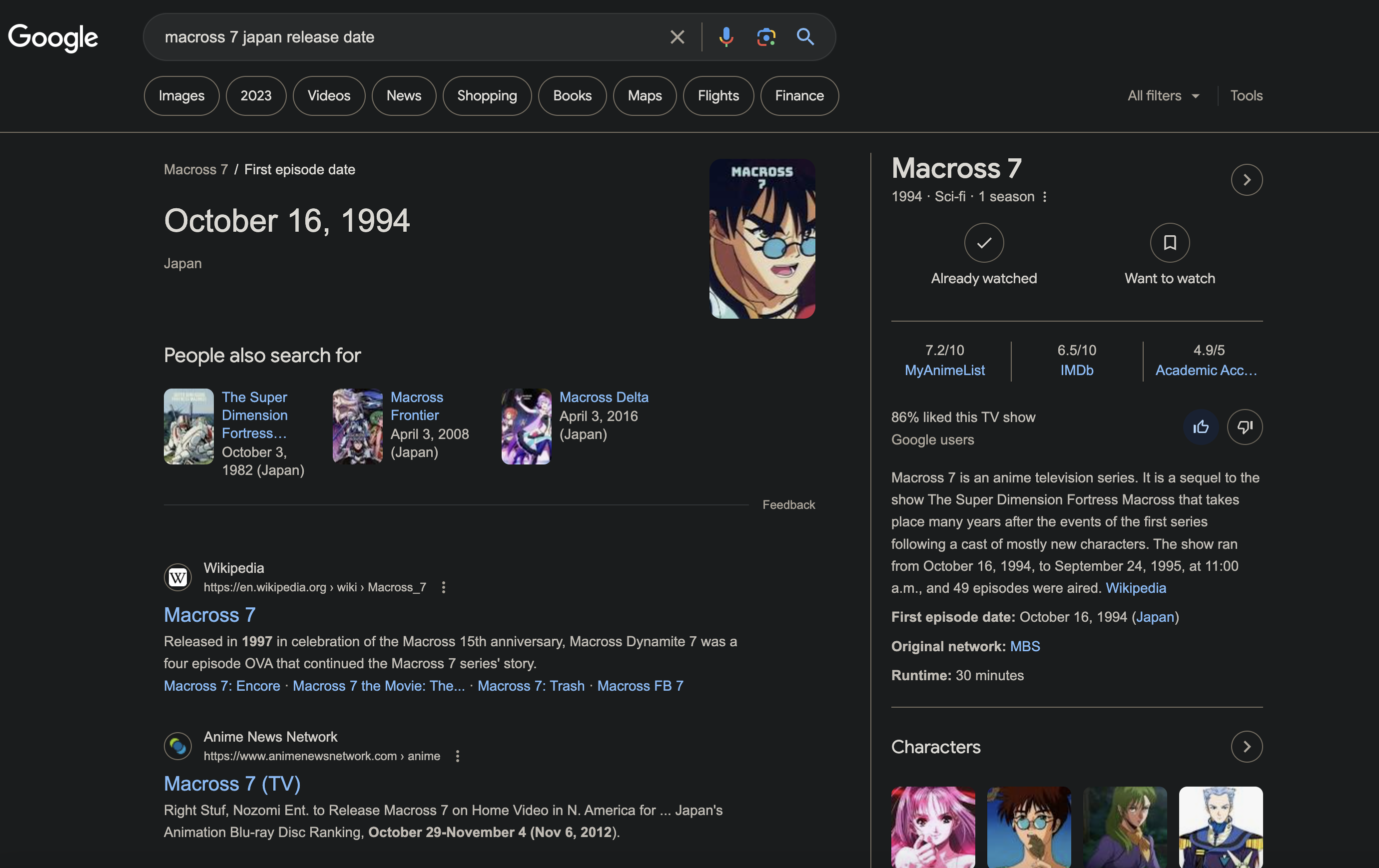Image resolution: width=1379 pixels, height=868 pixels.
Task: Open Macross 7 poster image
Action: [762, 239]
